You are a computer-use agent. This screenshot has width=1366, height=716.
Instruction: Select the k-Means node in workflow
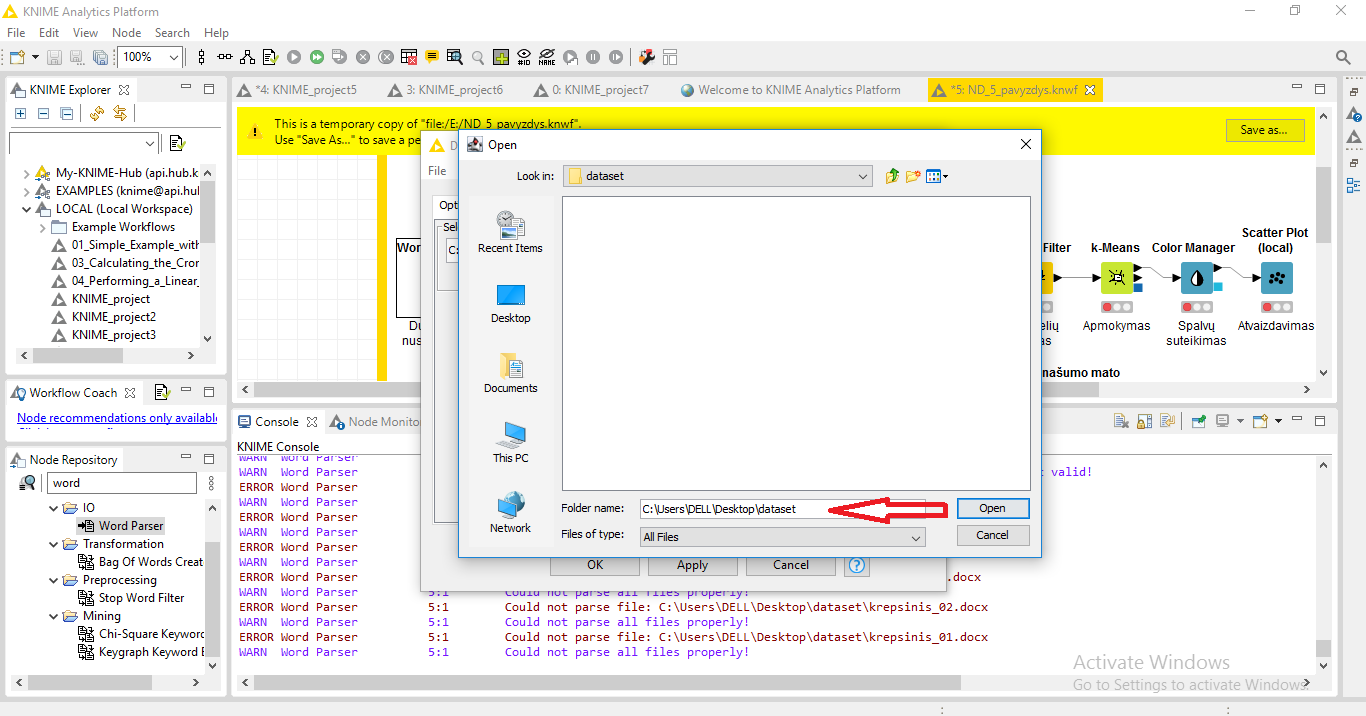click(x=1115, y=277)
